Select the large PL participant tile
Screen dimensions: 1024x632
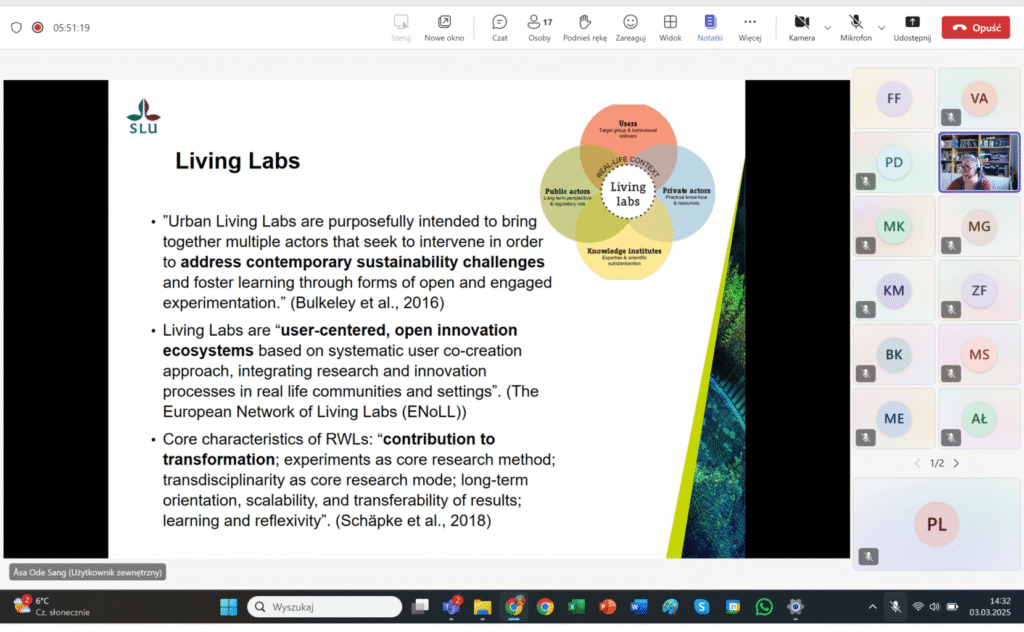pyautogui.click(x=936, y=524)
